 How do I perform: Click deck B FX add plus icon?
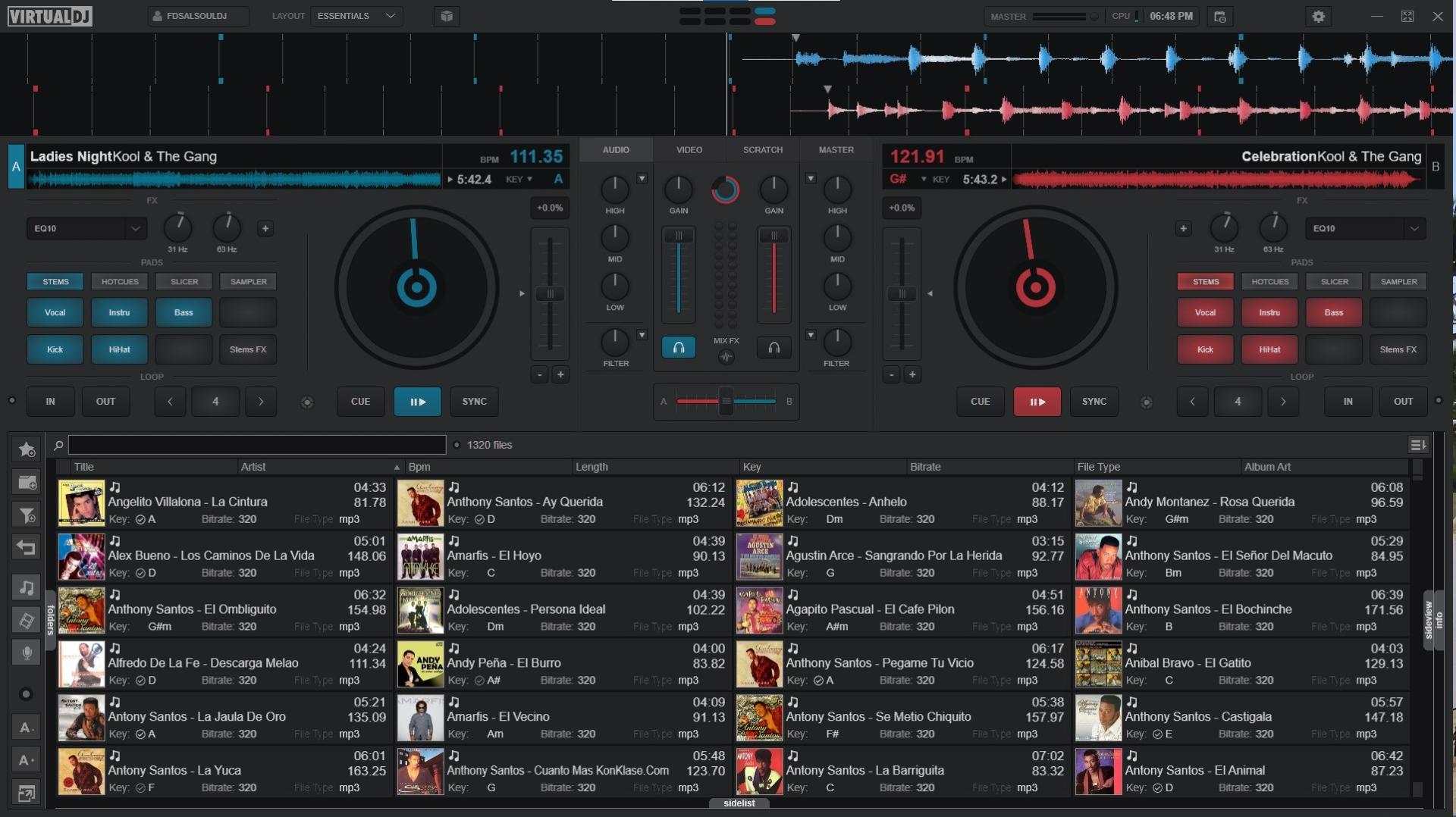pos(1183,228)
